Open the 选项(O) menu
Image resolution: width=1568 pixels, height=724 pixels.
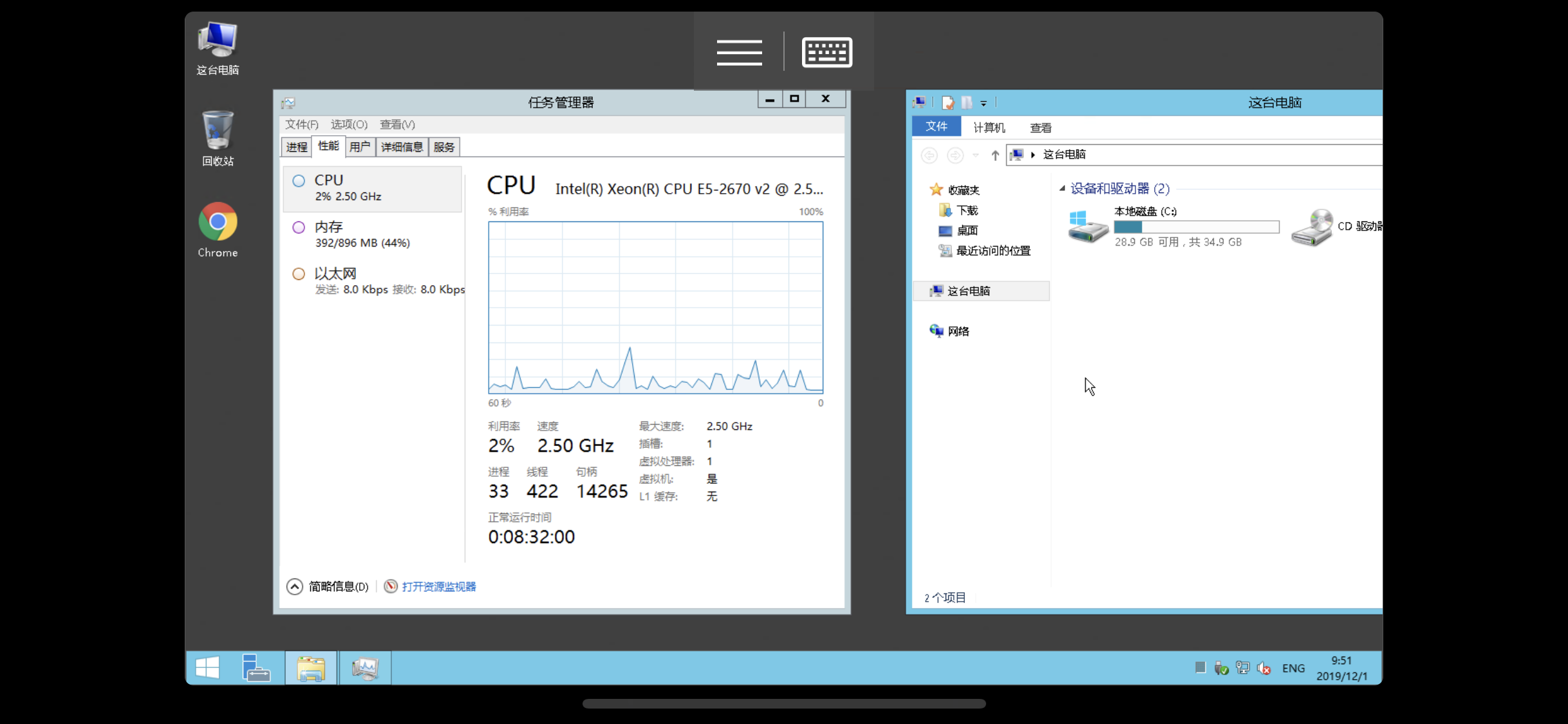pyautogui.click(x=349, y=124)
